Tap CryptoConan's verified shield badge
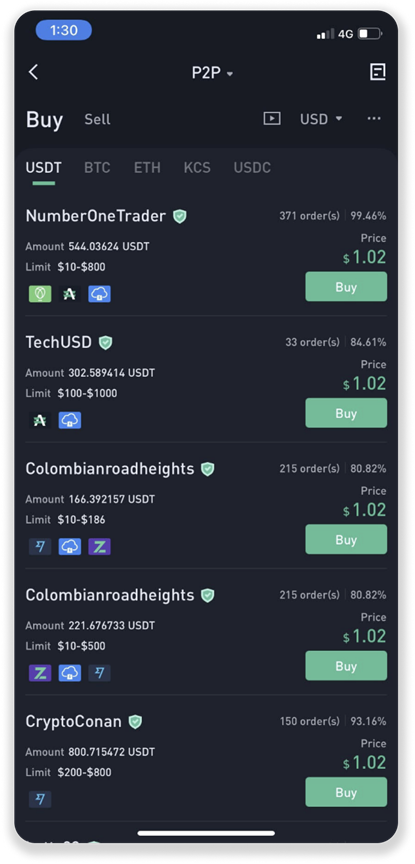The width and height of the screenshot is (415, 864). [x=135, y=722]
